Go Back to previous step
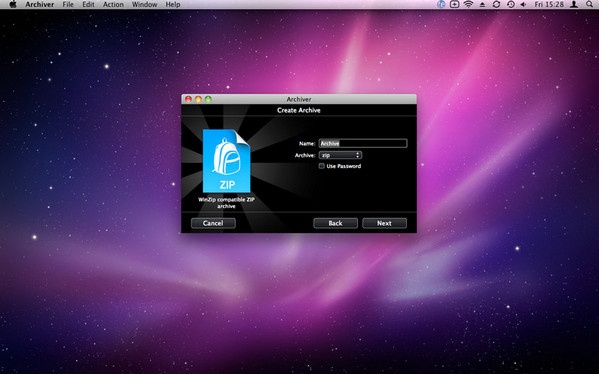This screenshot has height=374, width=599. [x=335, y=223]
